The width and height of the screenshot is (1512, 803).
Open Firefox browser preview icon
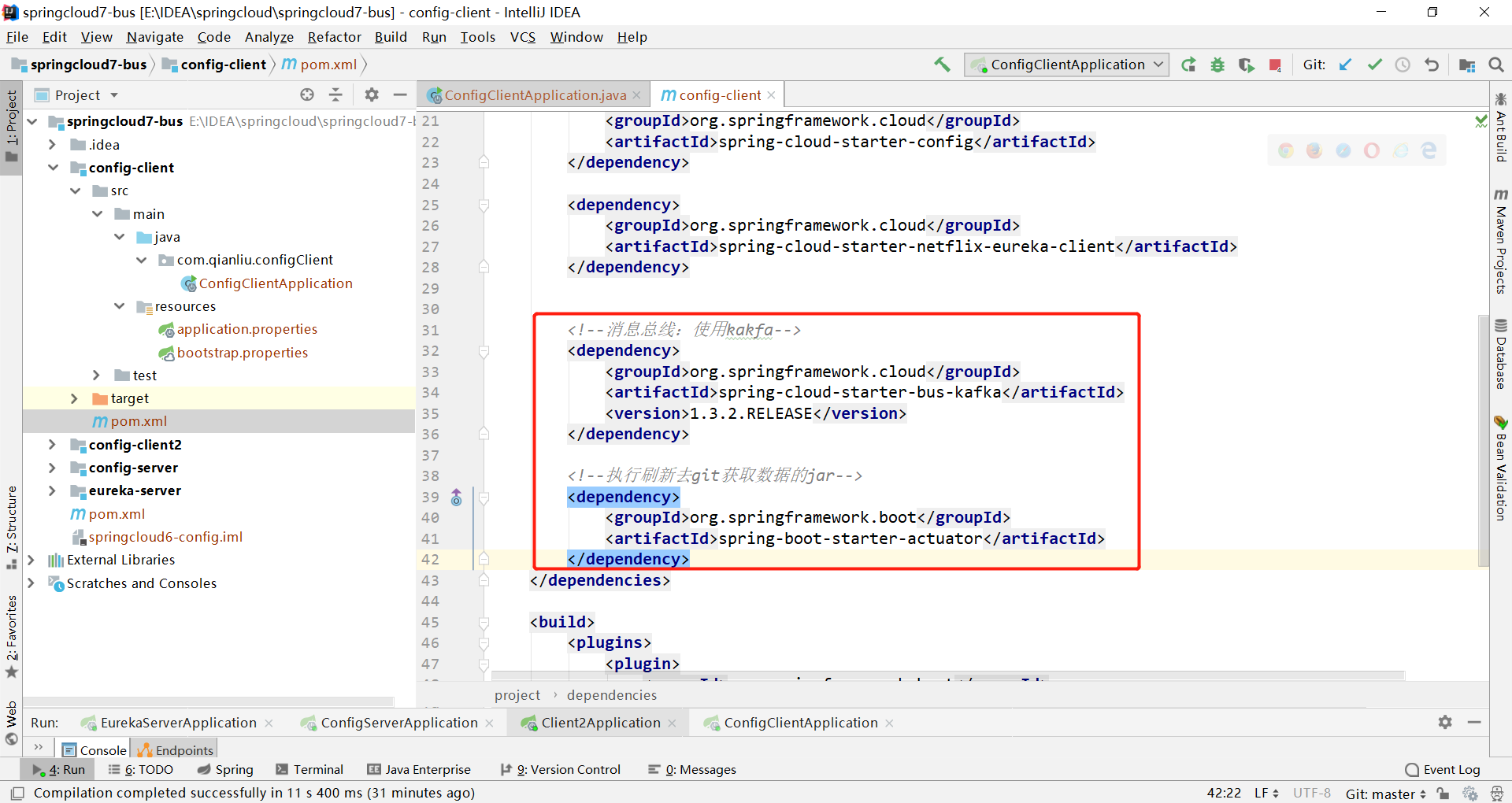[1314, 150]
